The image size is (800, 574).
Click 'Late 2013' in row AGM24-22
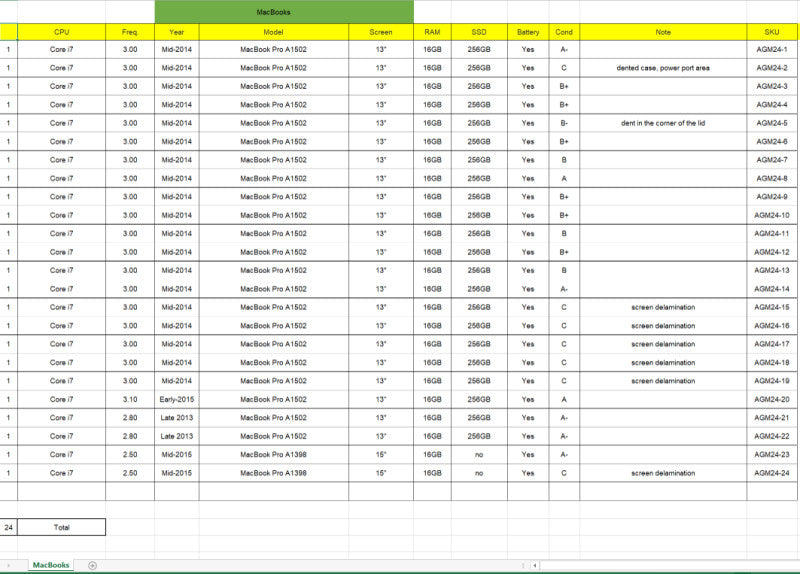click(x=177, y=436)
